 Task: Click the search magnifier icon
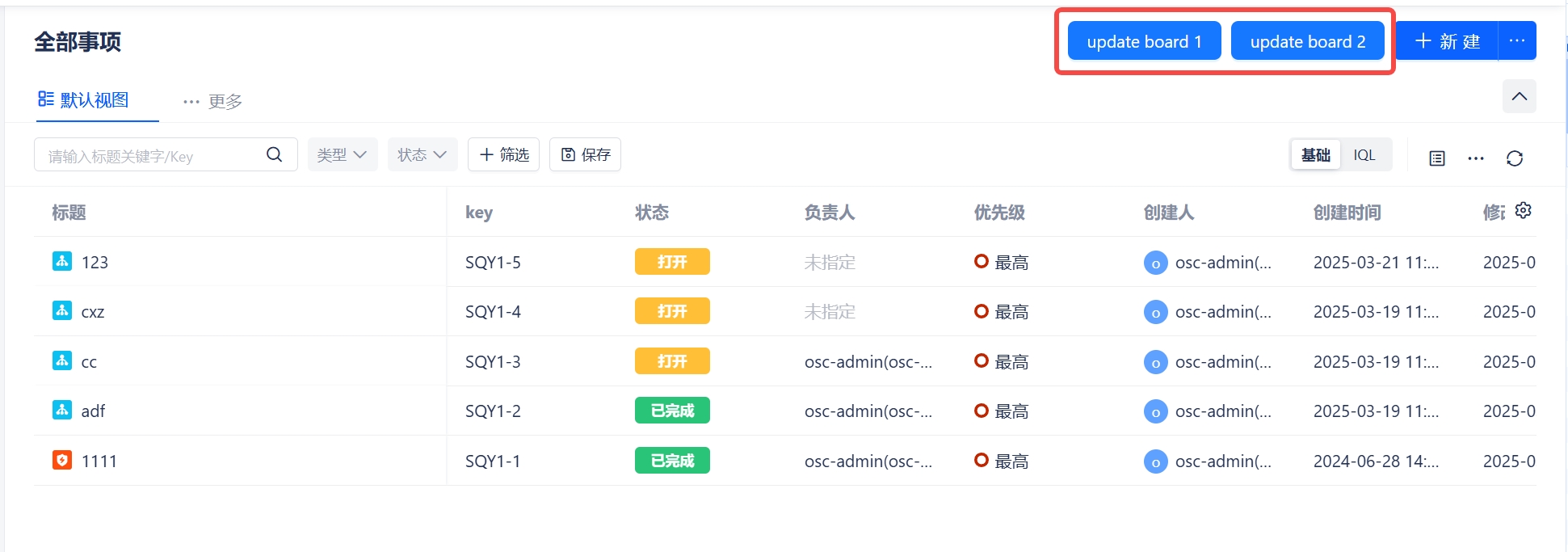[274, 154]
